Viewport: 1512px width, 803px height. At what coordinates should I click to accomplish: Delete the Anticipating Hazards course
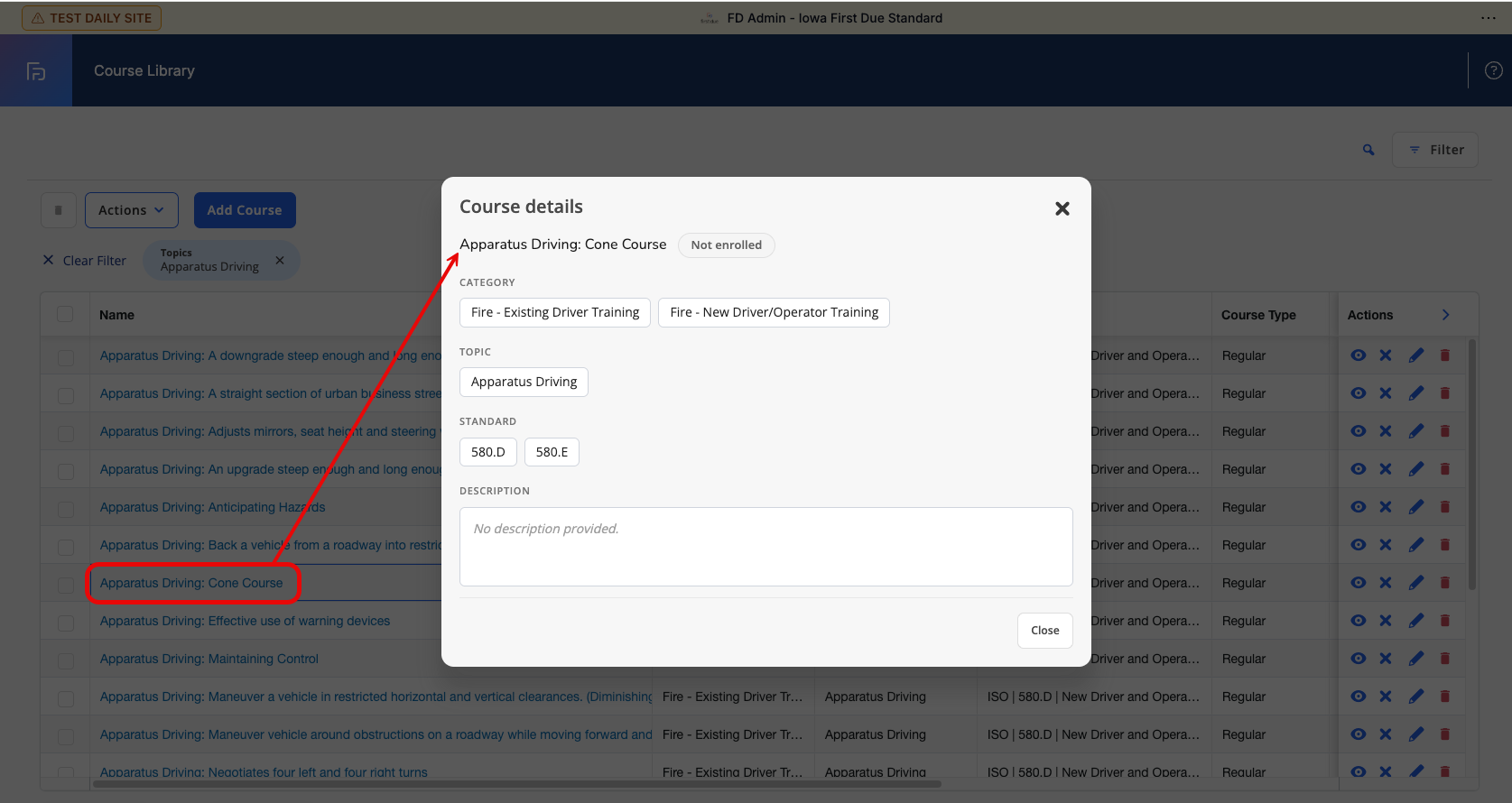1445,507
